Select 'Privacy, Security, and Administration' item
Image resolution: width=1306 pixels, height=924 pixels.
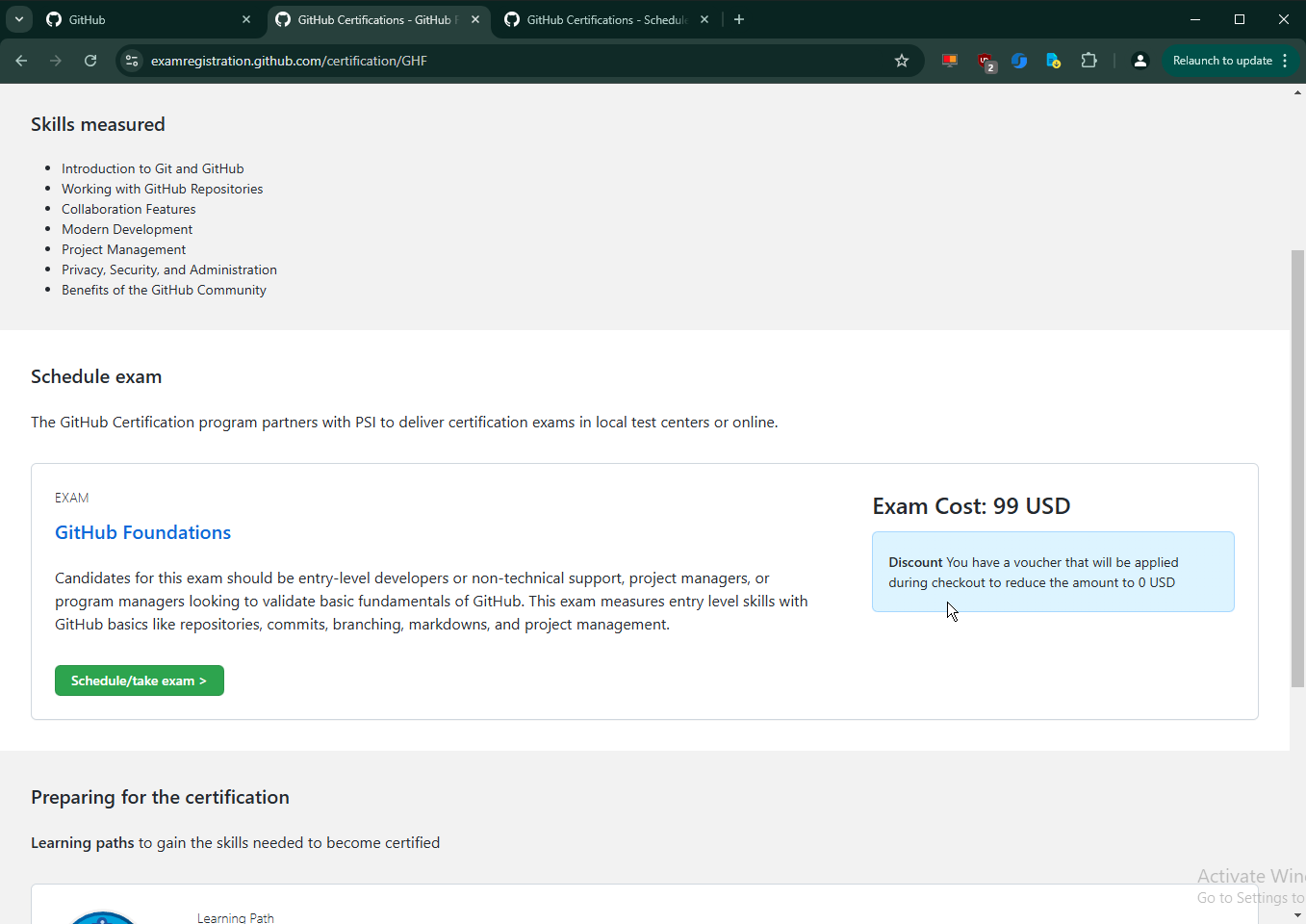click(169, 269)
